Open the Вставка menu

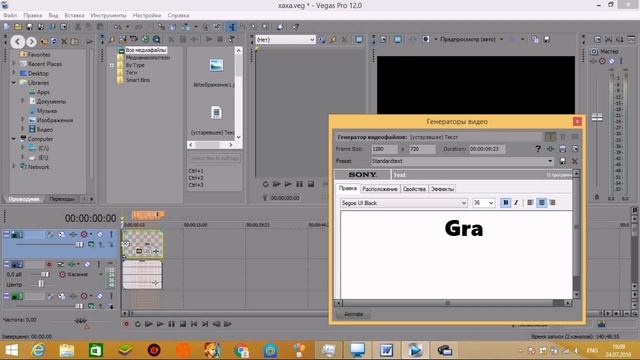(x=74, y=15)
